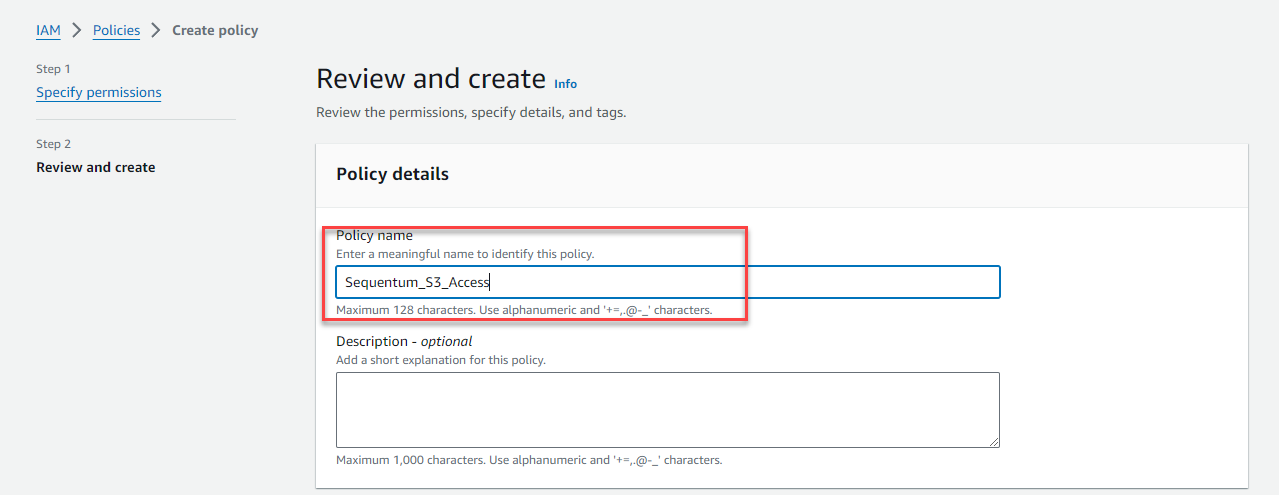1279x495 pixels.
Task: Click chevron between Policies and Create policy
Action: (x=156, y=30)
